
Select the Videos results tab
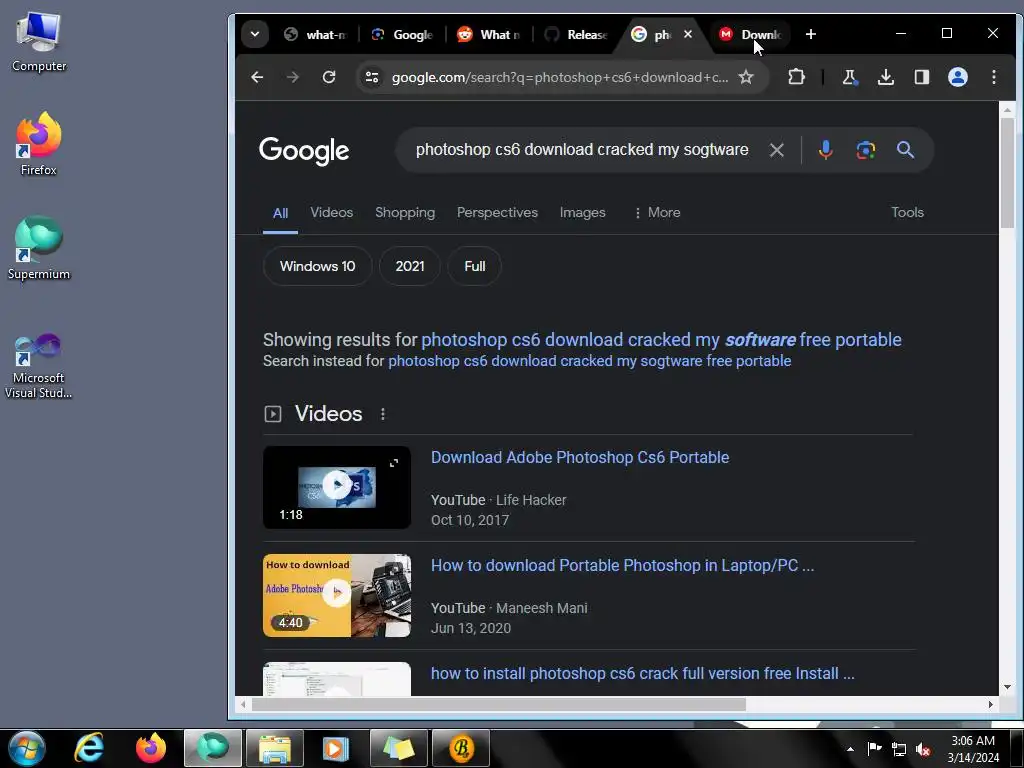332,212
